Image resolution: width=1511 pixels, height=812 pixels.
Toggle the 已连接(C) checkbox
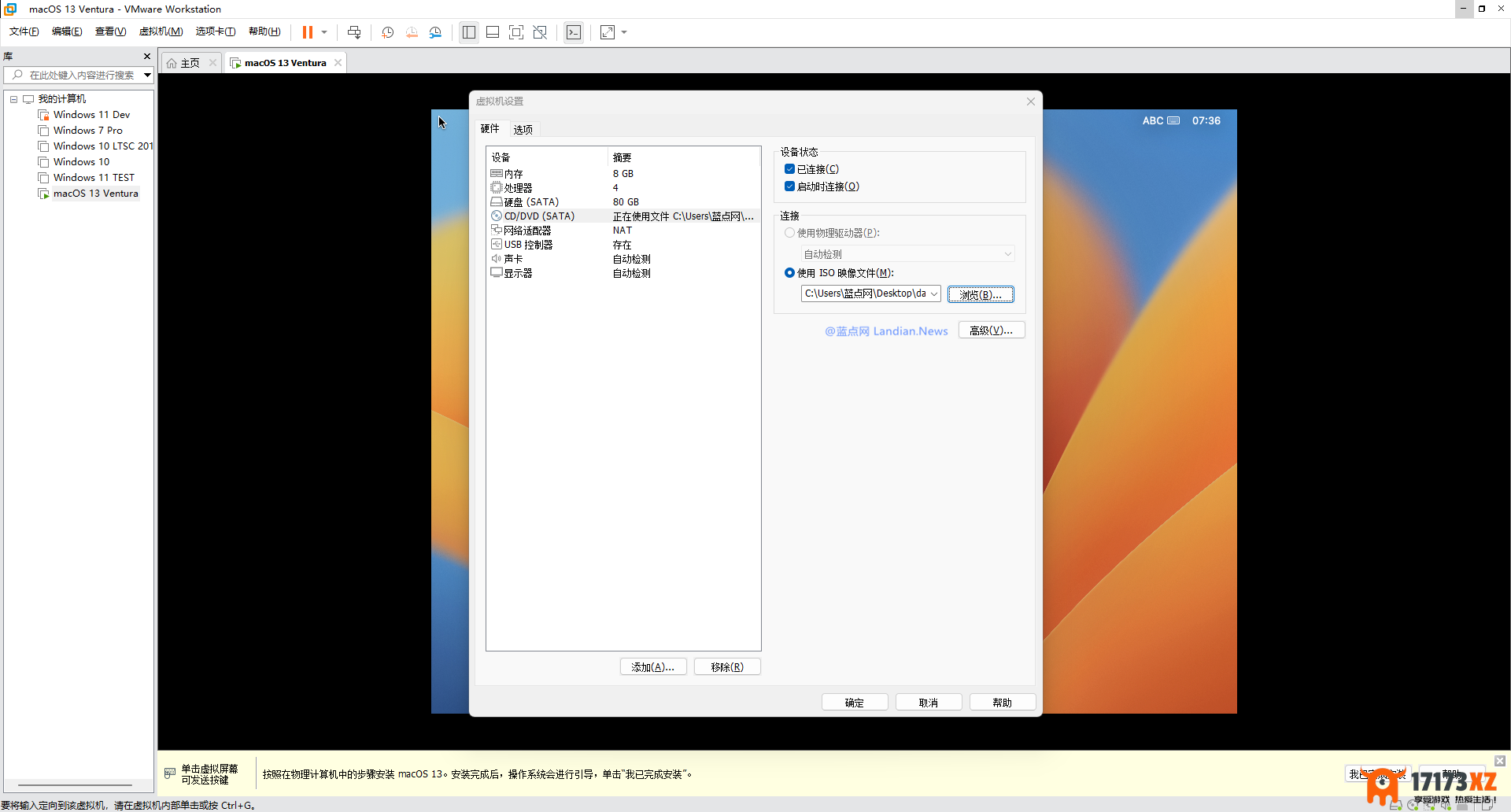(789, 169)
